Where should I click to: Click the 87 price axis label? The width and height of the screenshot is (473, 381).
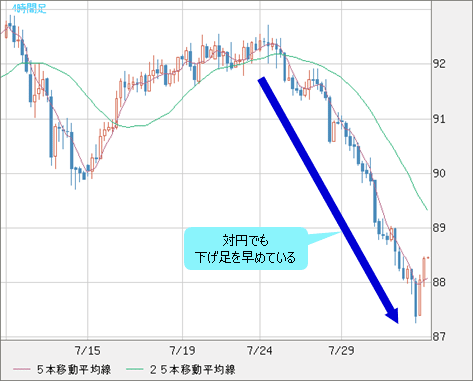pyautogui.click(x=439, y=337)
